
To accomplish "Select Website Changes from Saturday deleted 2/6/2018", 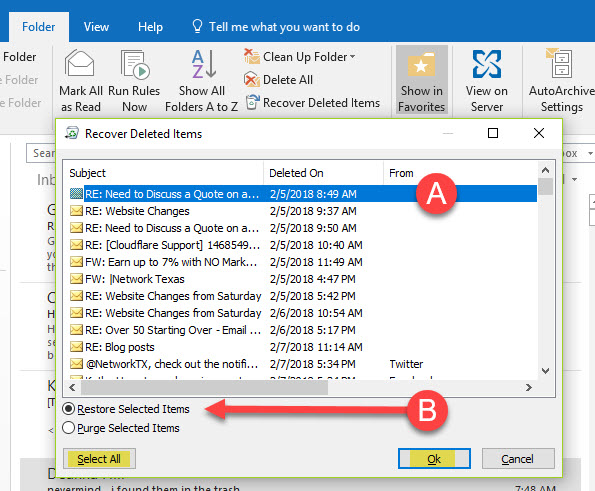I will 303,313.
